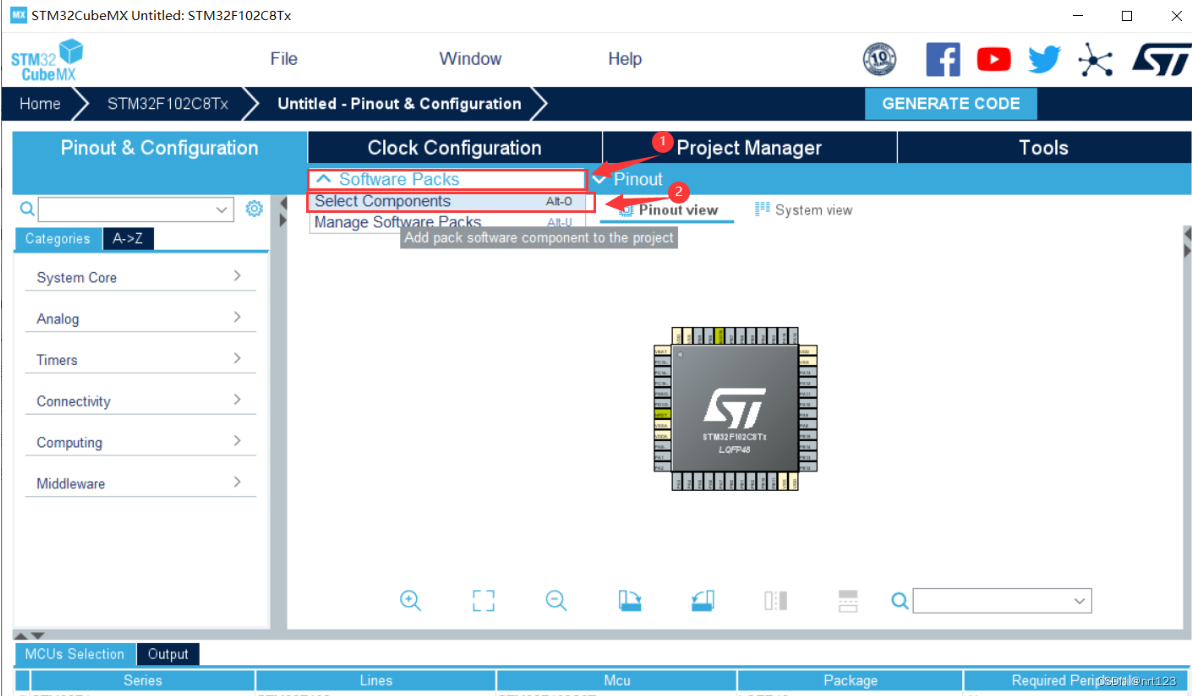
Task: Click the fit to screen icon
Action: tap(483, 600)
